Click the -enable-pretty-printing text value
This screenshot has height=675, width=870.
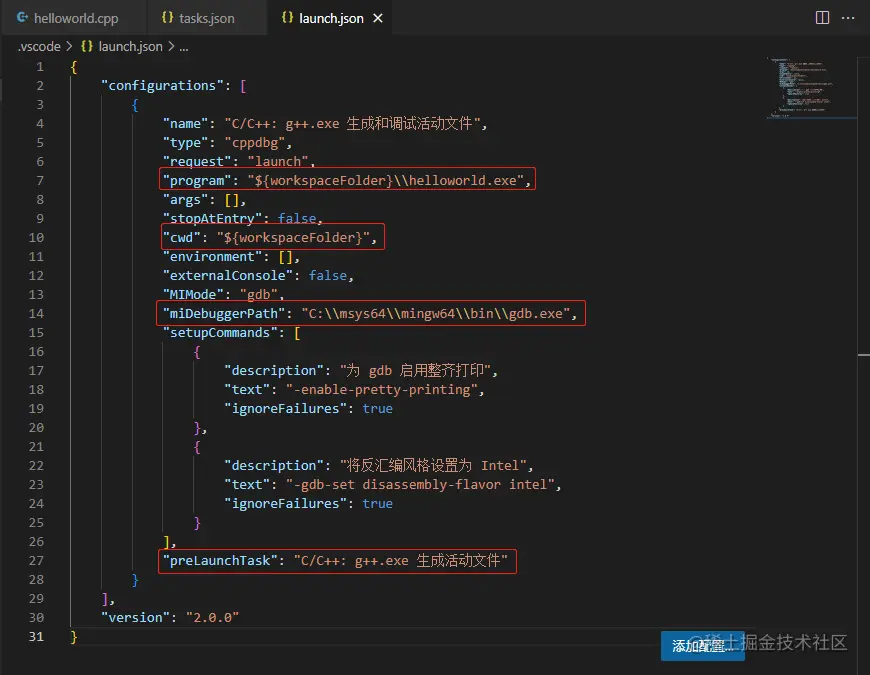pyautogui.click(x=382, y=390)
